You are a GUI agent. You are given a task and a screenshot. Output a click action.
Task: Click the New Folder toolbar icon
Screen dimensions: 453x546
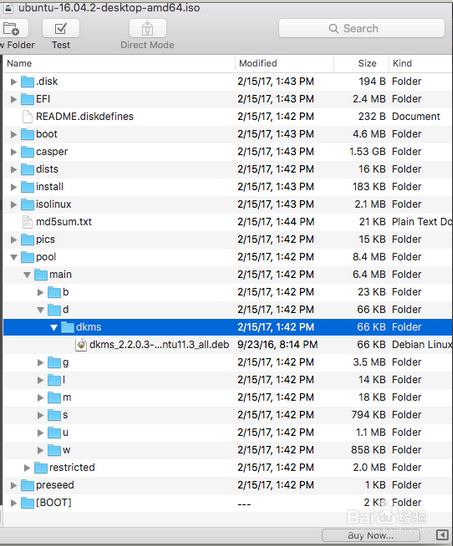(x=13, y=28)
